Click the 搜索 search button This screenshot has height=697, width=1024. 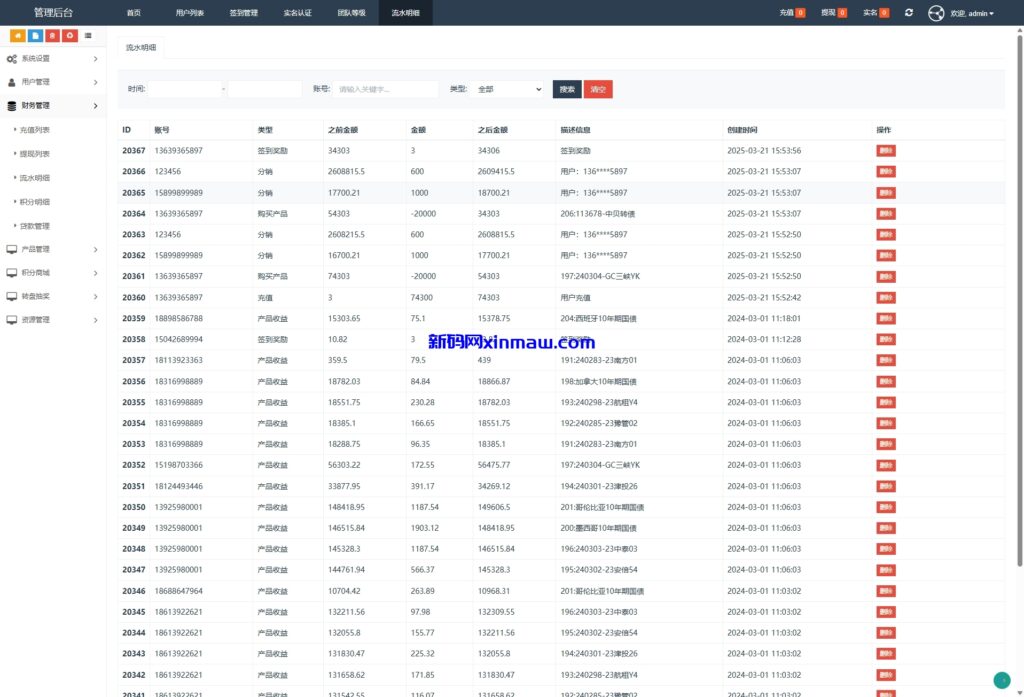pos(565,89)
